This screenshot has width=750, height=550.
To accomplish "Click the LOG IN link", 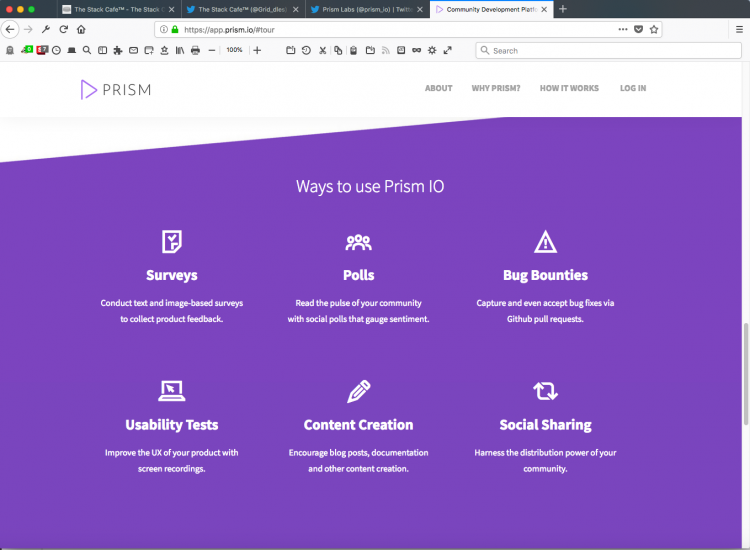I will pos(633,88).
